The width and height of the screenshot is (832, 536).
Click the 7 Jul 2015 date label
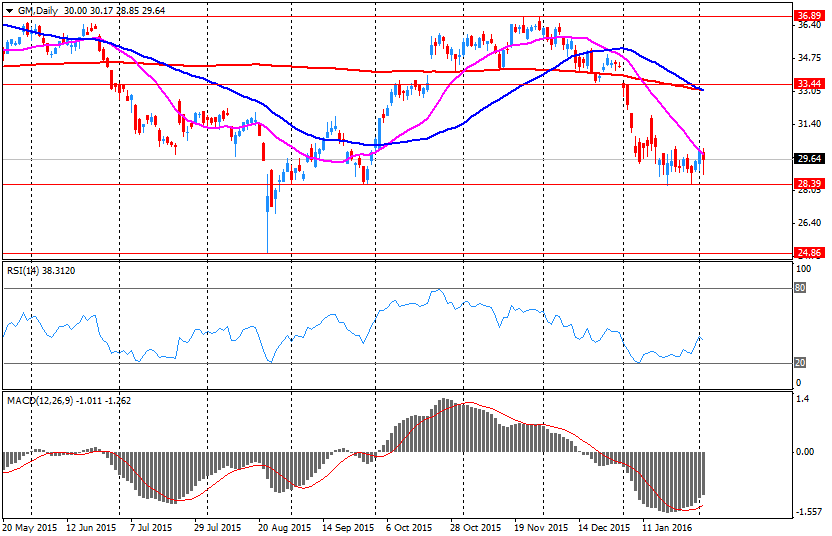(150, 528)
